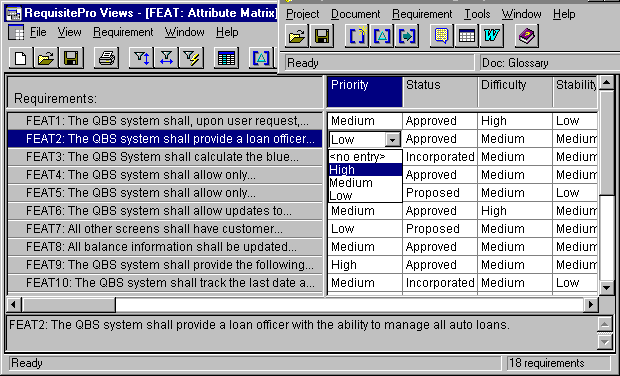Open File menu in Views window

tap(38, 32)
